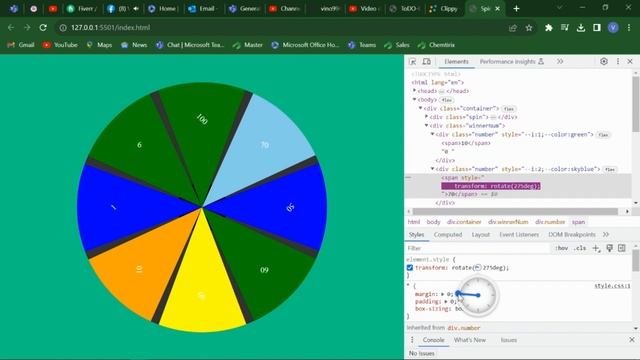Image resolution: width=640 pixels, height=360 pixels.
Task: Go forward in the browser
Action: pyautogui.click(x=27, y=27)
